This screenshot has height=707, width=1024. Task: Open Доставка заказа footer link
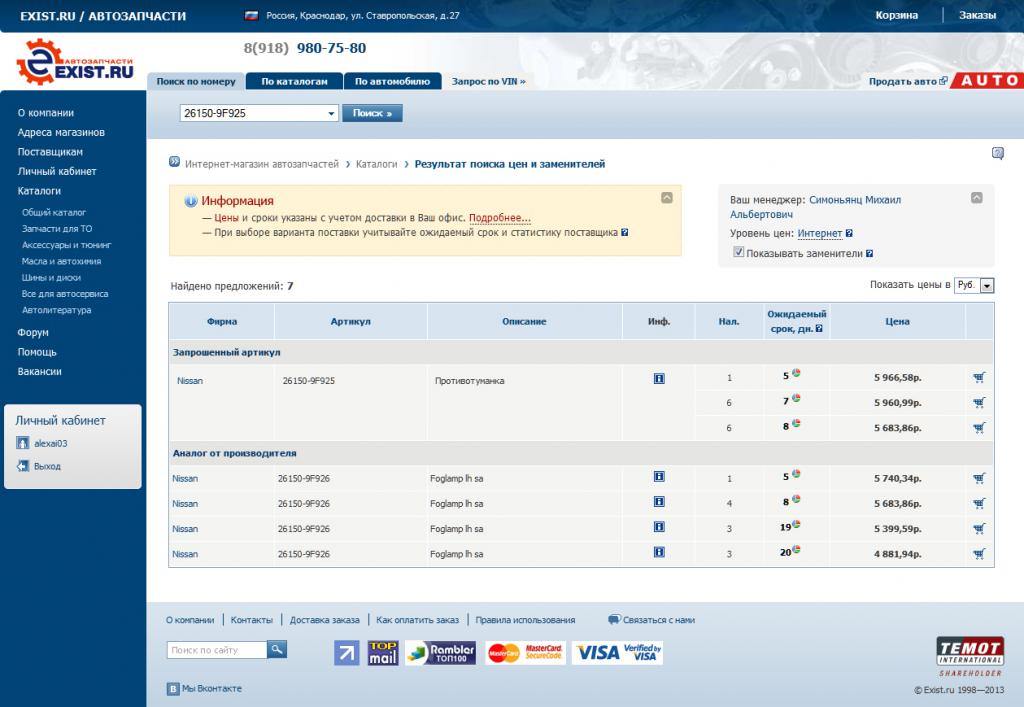tap(325, 620)
